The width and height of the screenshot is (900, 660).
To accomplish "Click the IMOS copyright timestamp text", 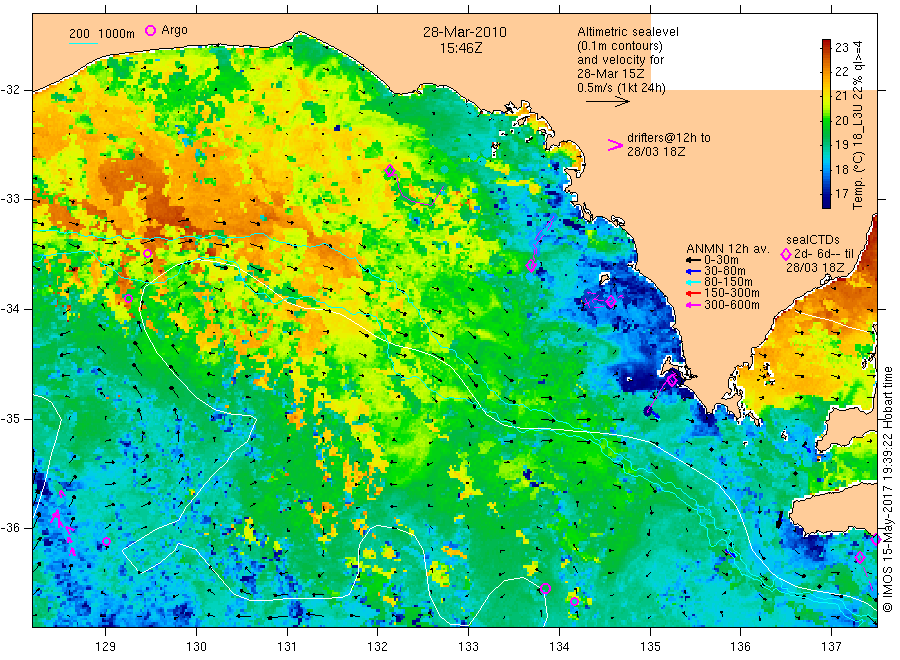I will pyautogui.click(x=887, y=489).
